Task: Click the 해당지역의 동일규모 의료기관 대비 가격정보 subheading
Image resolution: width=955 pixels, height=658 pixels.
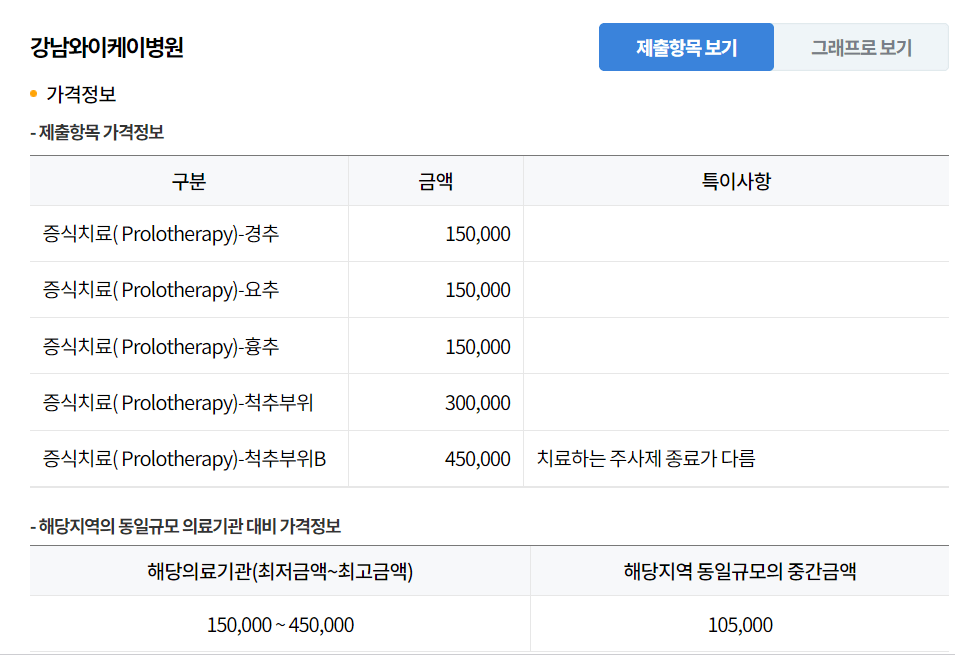Action: point(189,526)
